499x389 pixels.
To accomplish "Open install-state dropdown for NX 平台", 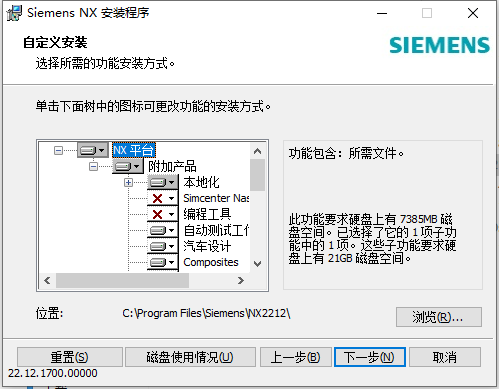I will 93,150.
